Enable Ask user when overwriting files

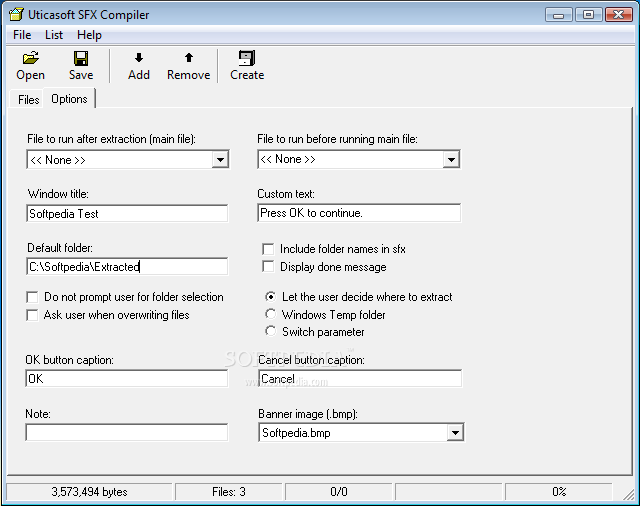click(x=32, y=315)
